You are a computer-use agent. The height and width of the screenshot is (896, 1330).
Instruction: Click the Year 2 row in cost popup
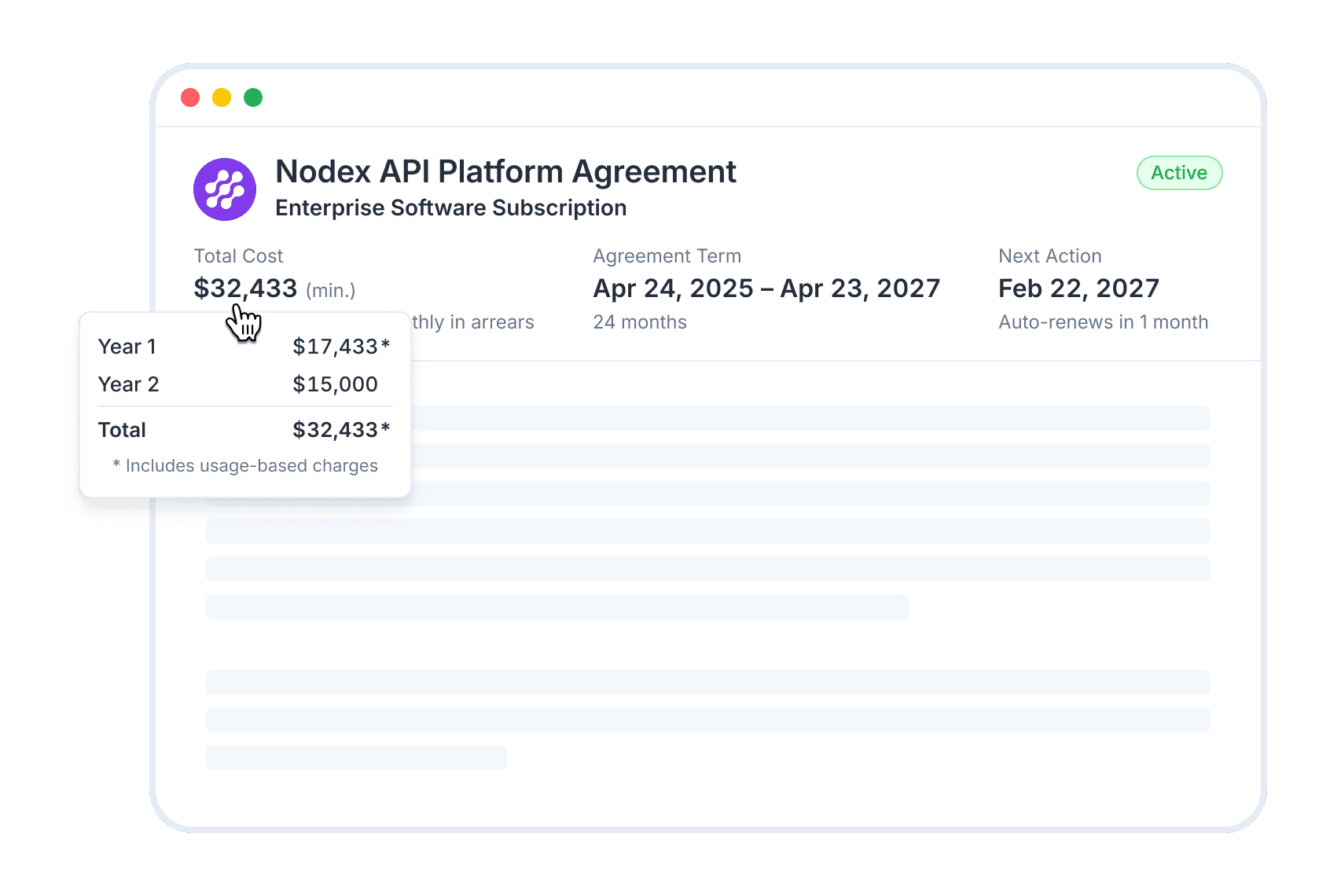point(244,384)
